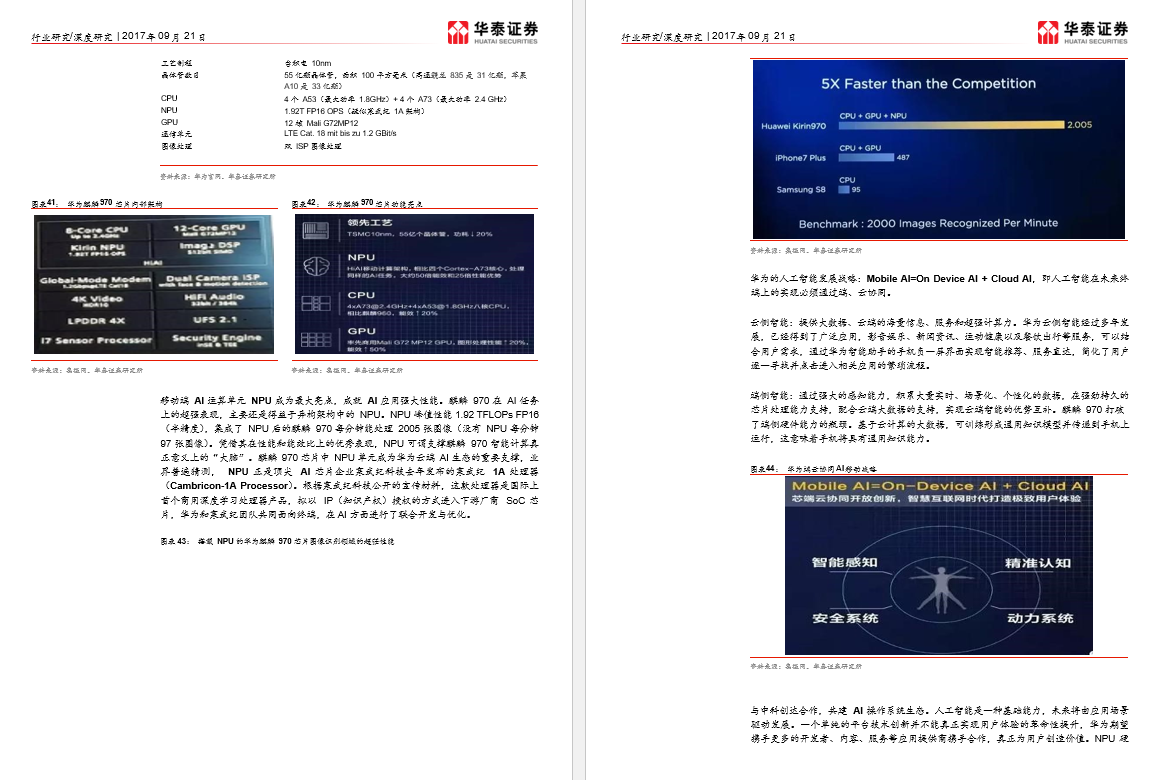Click the grid icon beside GPU in figure 42
Image resolution: width=1159 pixels, height=780 pixels.
[316, 339]
